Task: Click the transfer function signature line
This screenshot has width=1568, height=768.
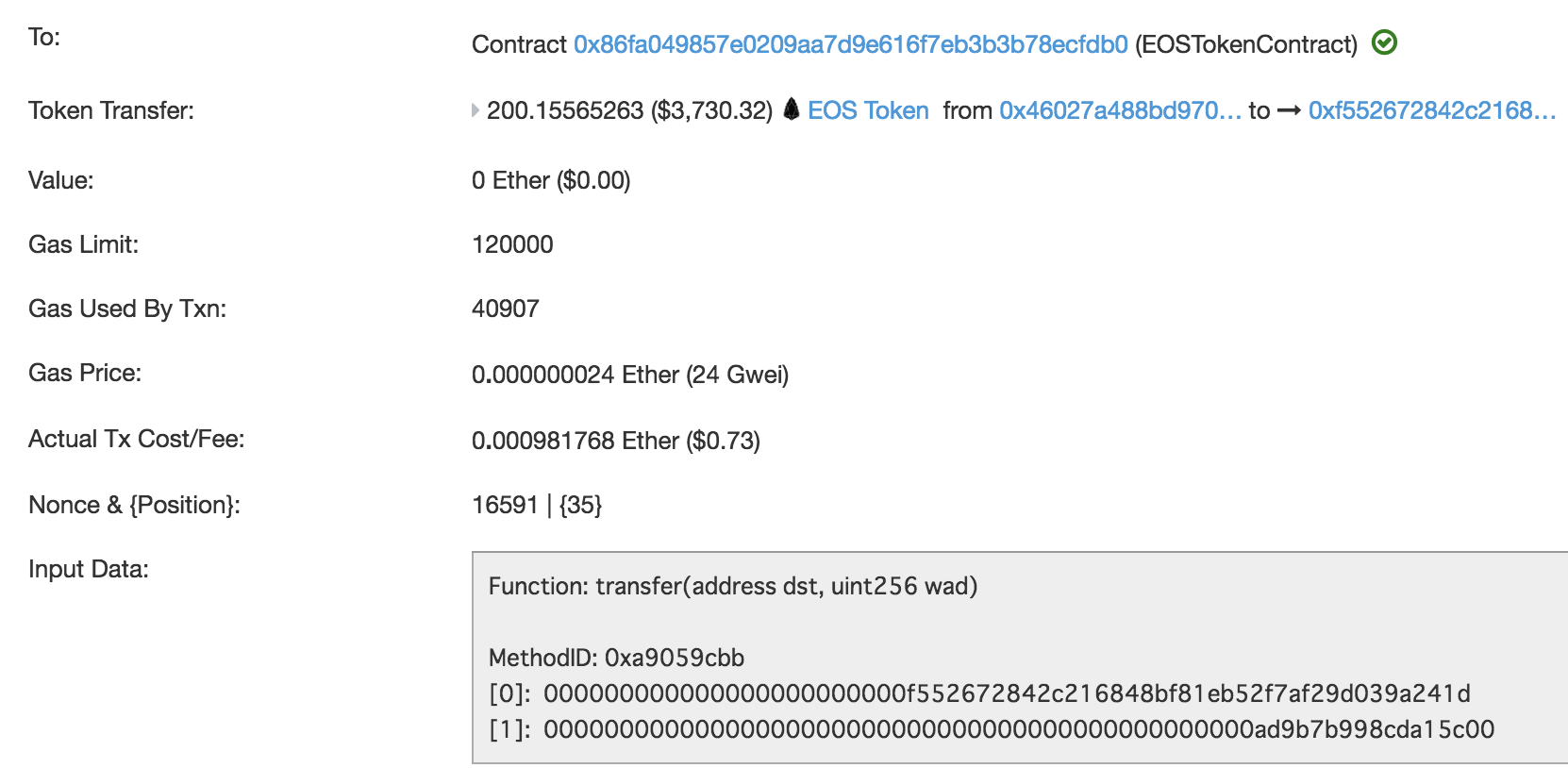Action: point(733,586)
